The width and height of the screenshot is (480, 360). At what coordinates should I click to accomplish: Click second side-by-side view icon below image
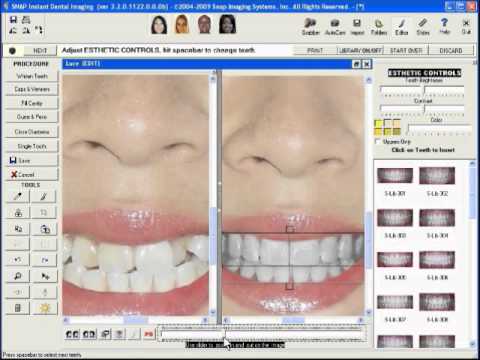coord(89,334)
